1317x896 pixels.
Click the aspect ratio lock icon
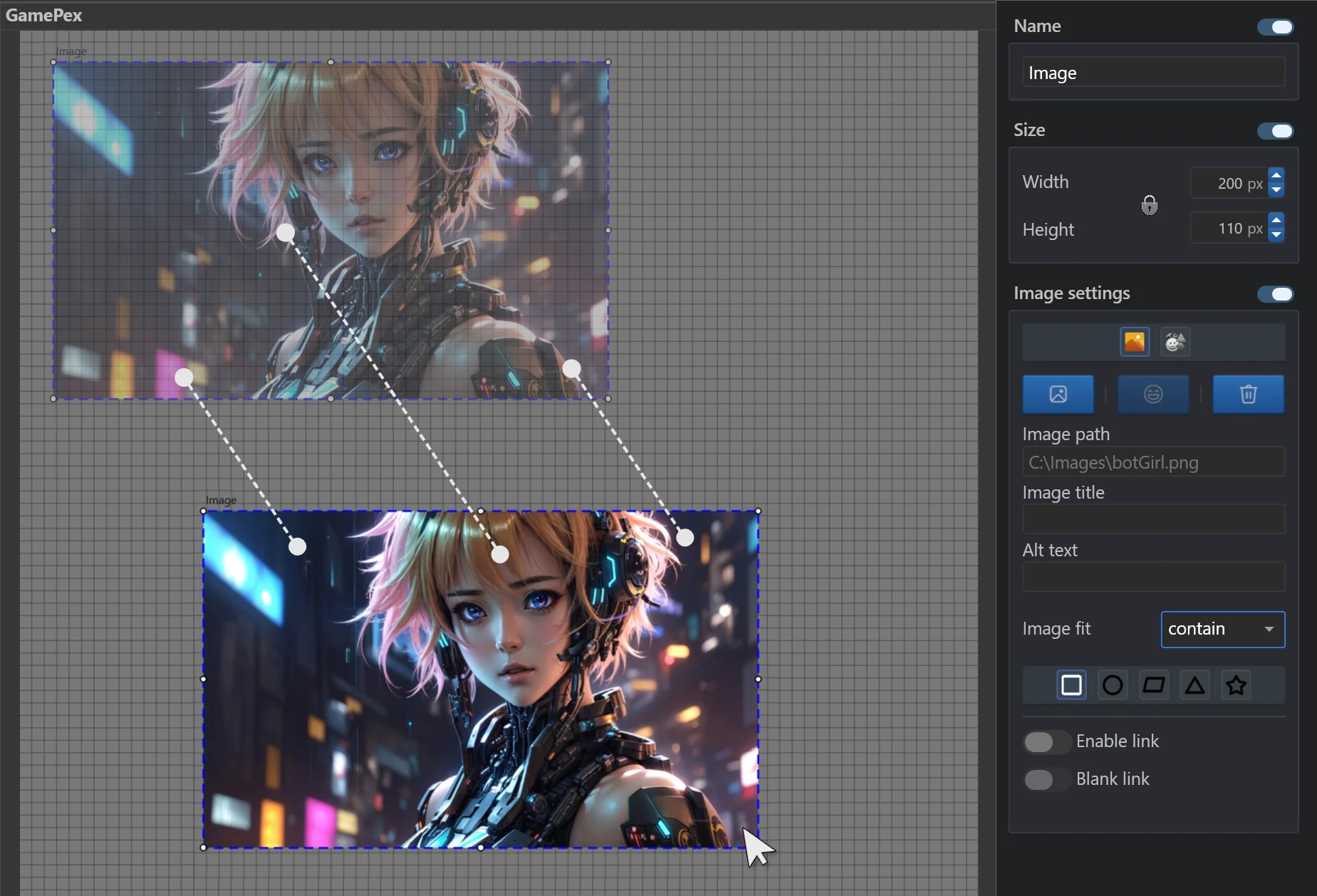(x=1149, y=205)
